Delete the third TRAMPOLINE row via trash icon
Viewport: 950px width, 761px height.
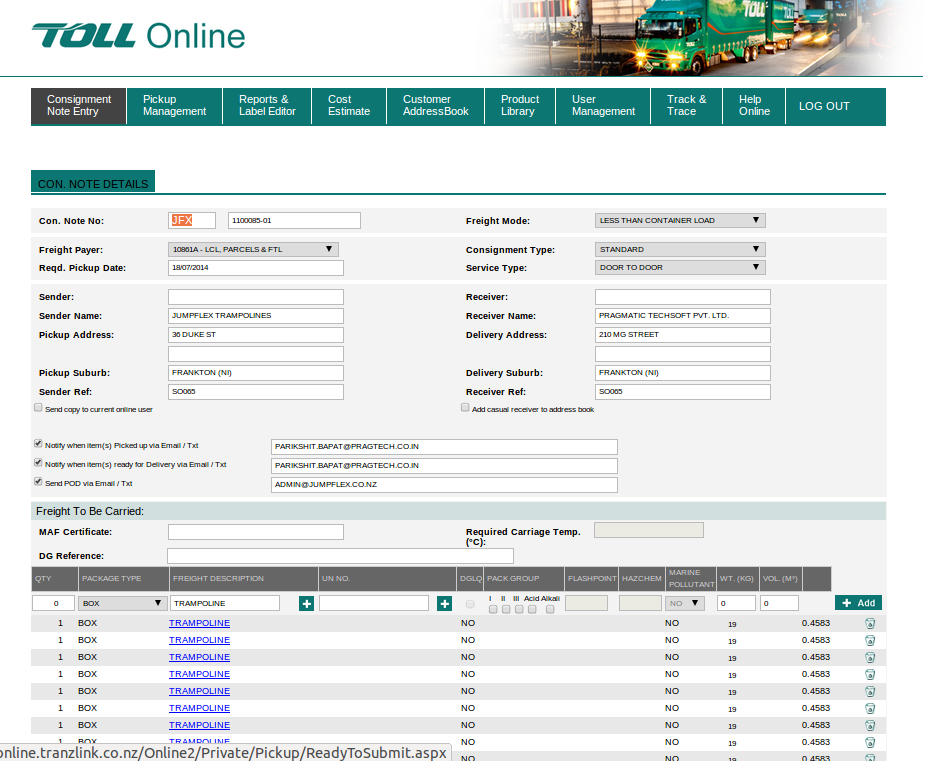(870, 657)
